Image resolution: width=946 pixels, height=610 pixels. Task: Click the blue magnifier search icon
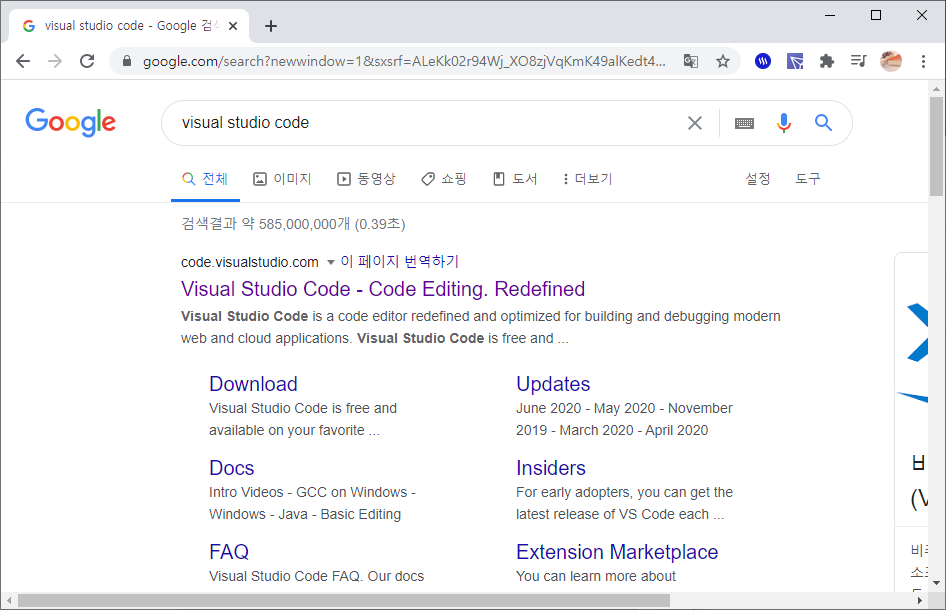click(823, 123)
